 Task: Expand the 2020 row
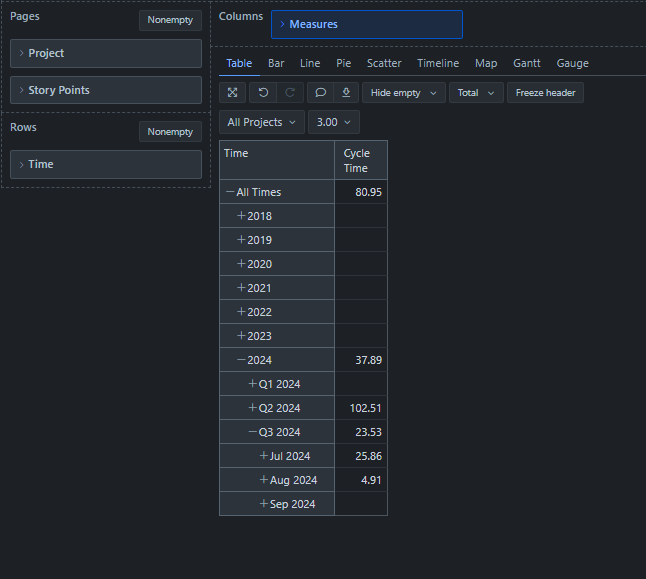[241, 264]
